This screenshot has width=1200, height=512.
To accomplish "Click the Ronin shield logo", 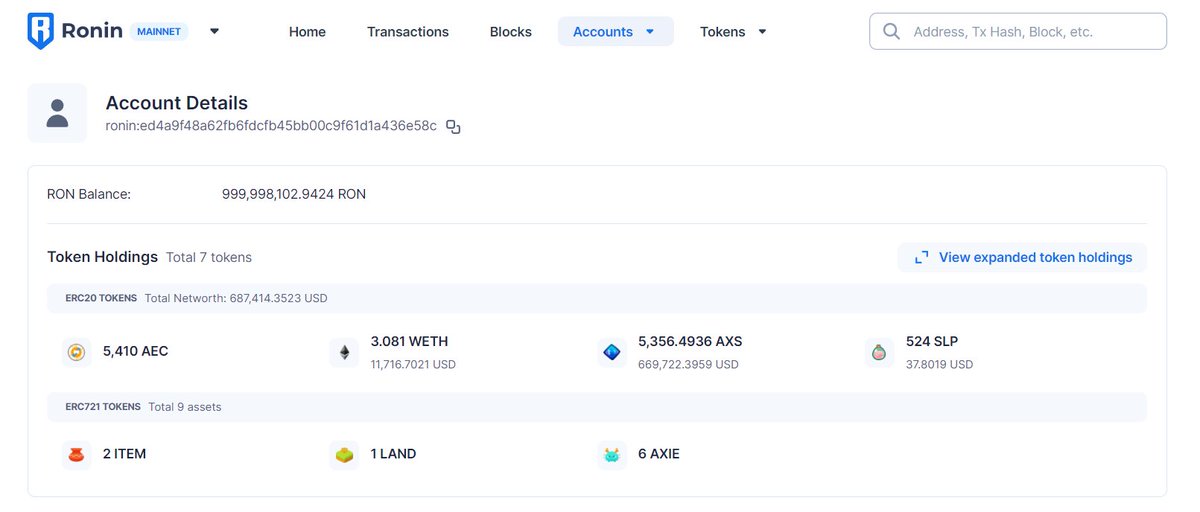I will [40, 31].
